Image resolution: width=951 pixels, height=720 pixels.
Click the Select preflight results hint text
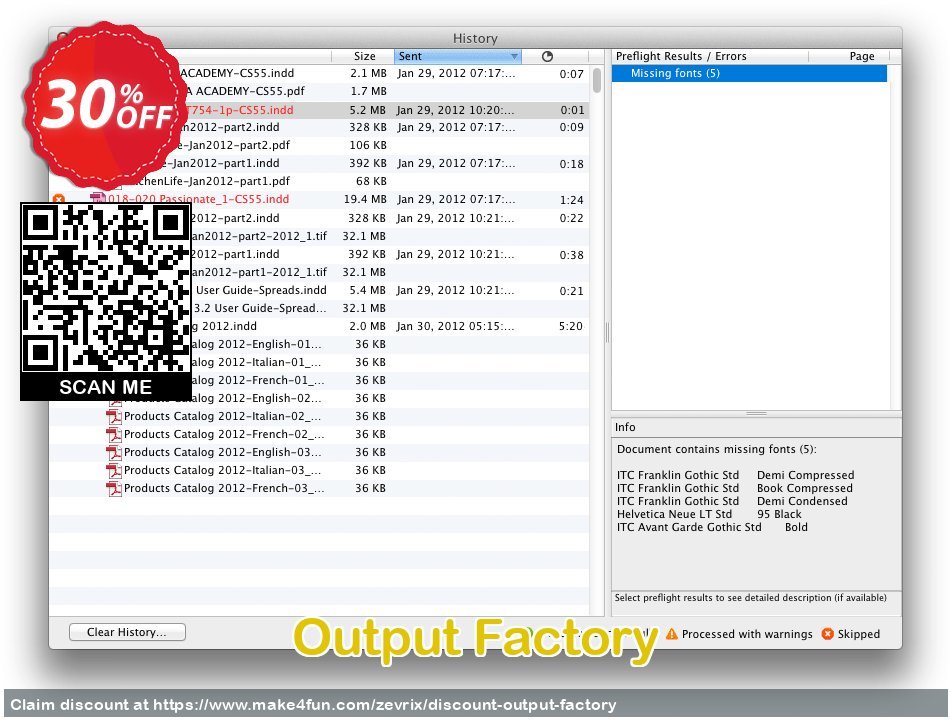(750, 598)
